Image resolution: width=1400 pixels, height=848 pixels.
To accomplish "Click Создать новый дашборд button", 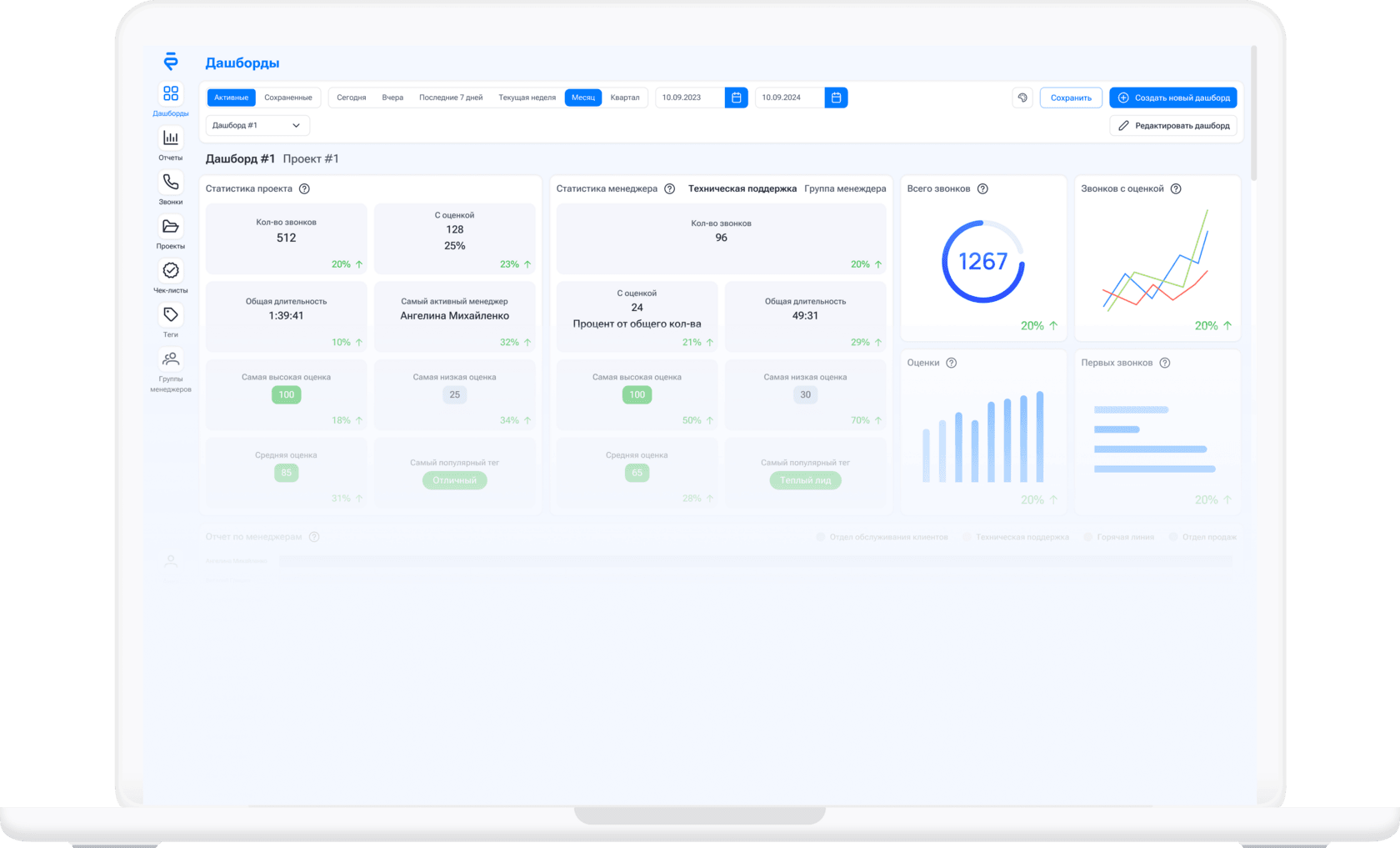I will 1173,98.
